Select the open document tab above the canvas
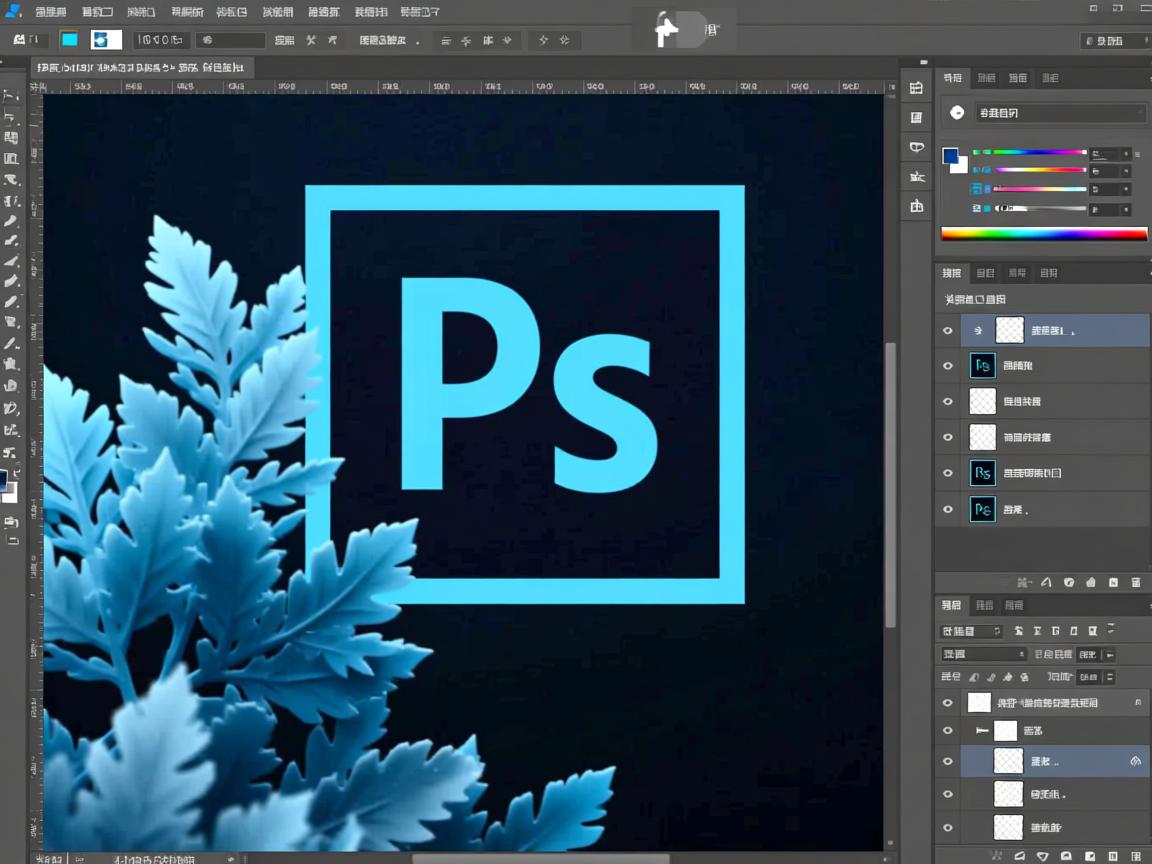The height and width of the screenshot is (864, 1152). (x=140, y=68)
